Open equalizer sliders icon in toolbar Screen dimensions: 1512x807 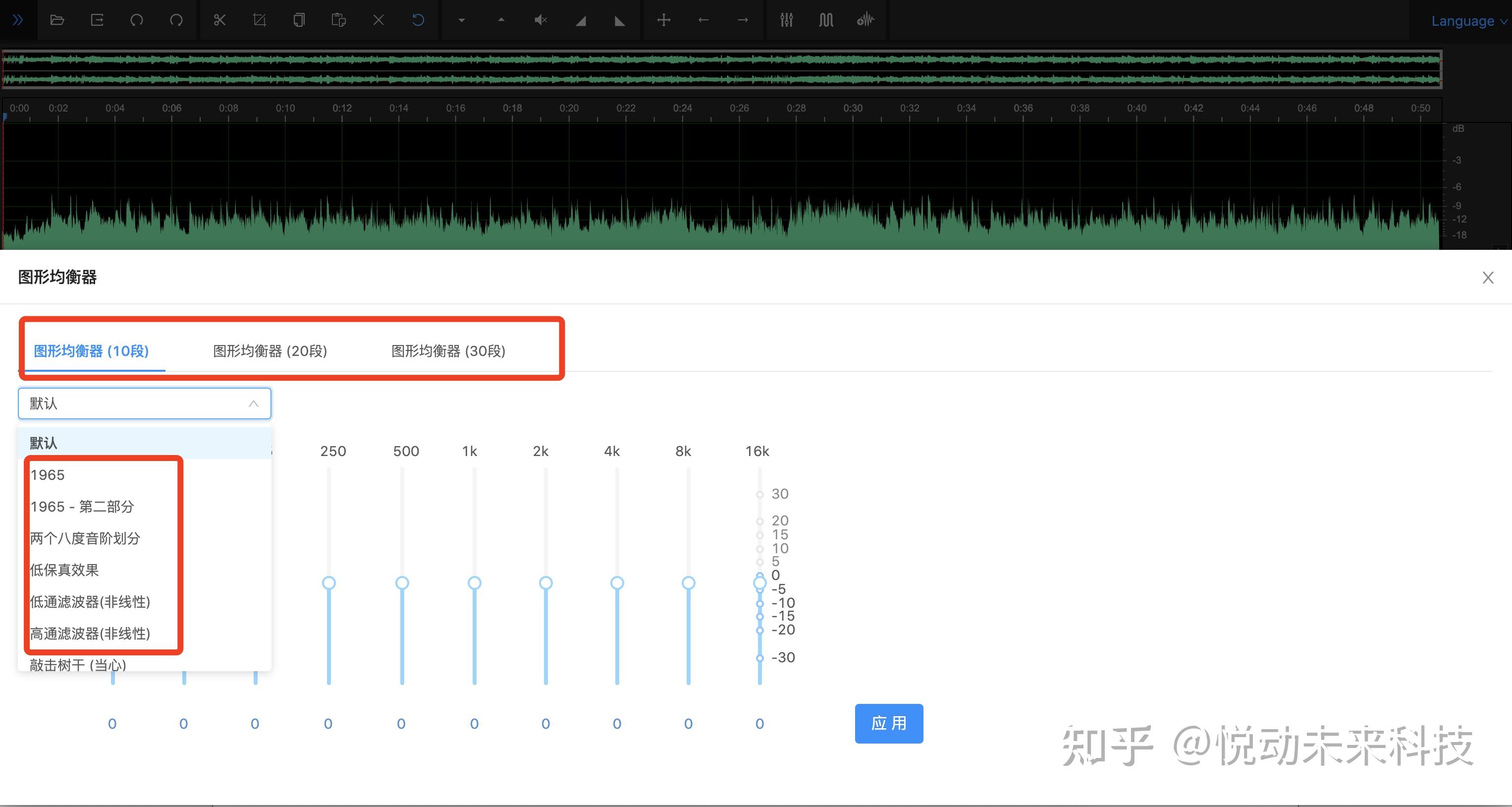pyautogui.click(x=787, y=20)
